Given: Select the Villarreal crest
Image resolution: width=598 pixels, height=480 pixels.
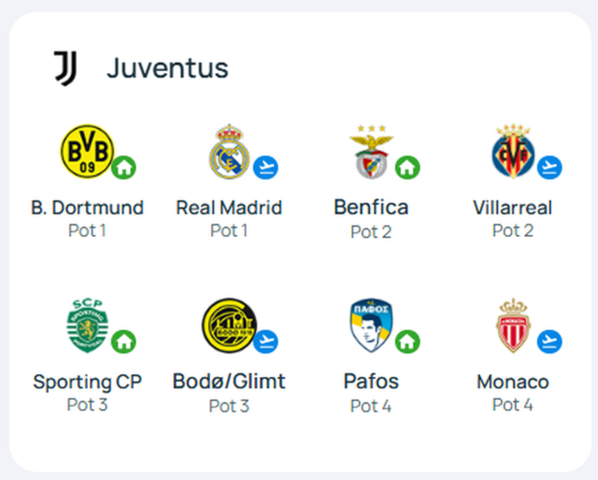Looking at the screenshot, I should click(x=513, y=151).
